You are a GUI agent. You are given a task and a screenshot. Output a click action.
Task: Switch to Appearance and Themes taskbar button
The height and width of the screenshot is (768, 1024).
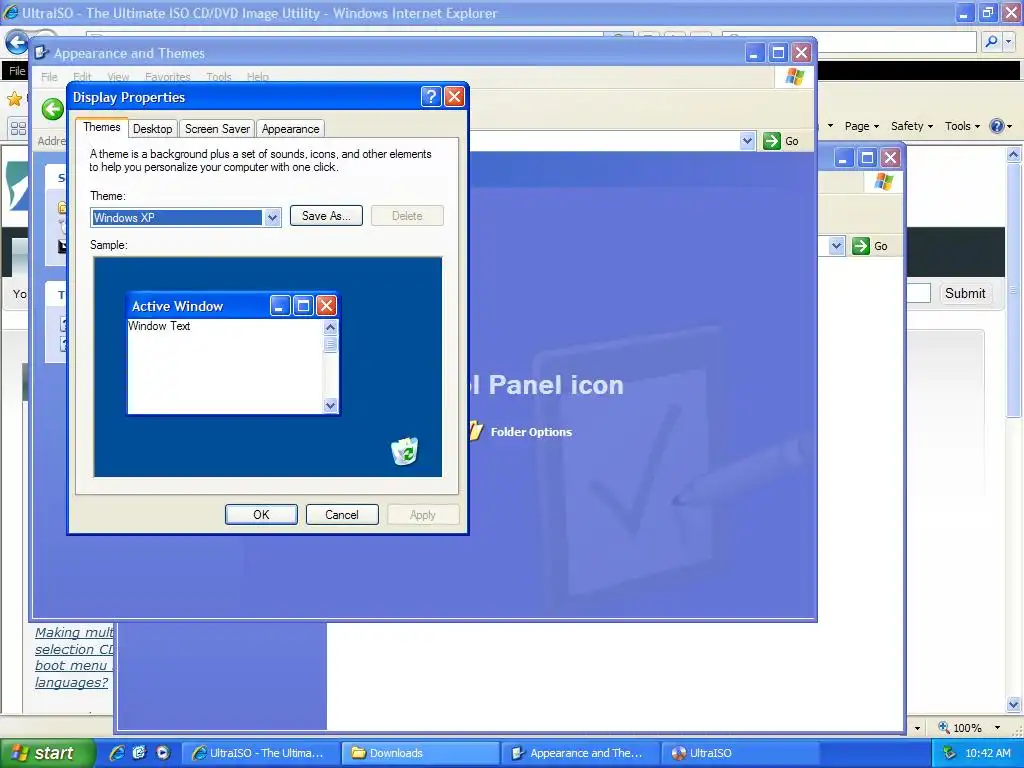580,753
